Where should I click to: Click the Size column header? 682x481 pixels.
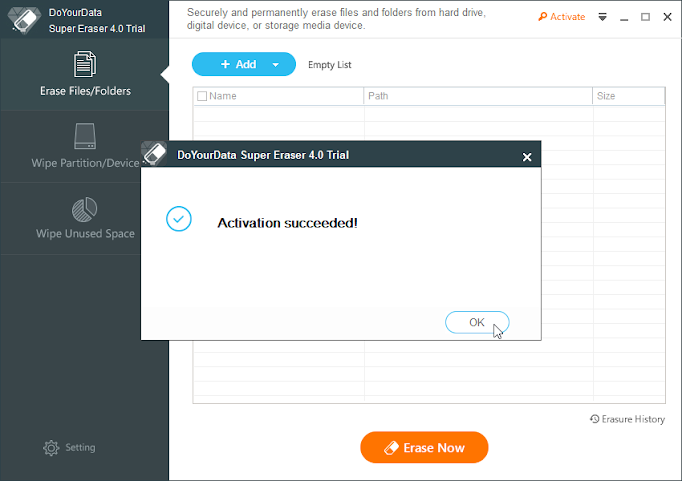coord(629,96)
